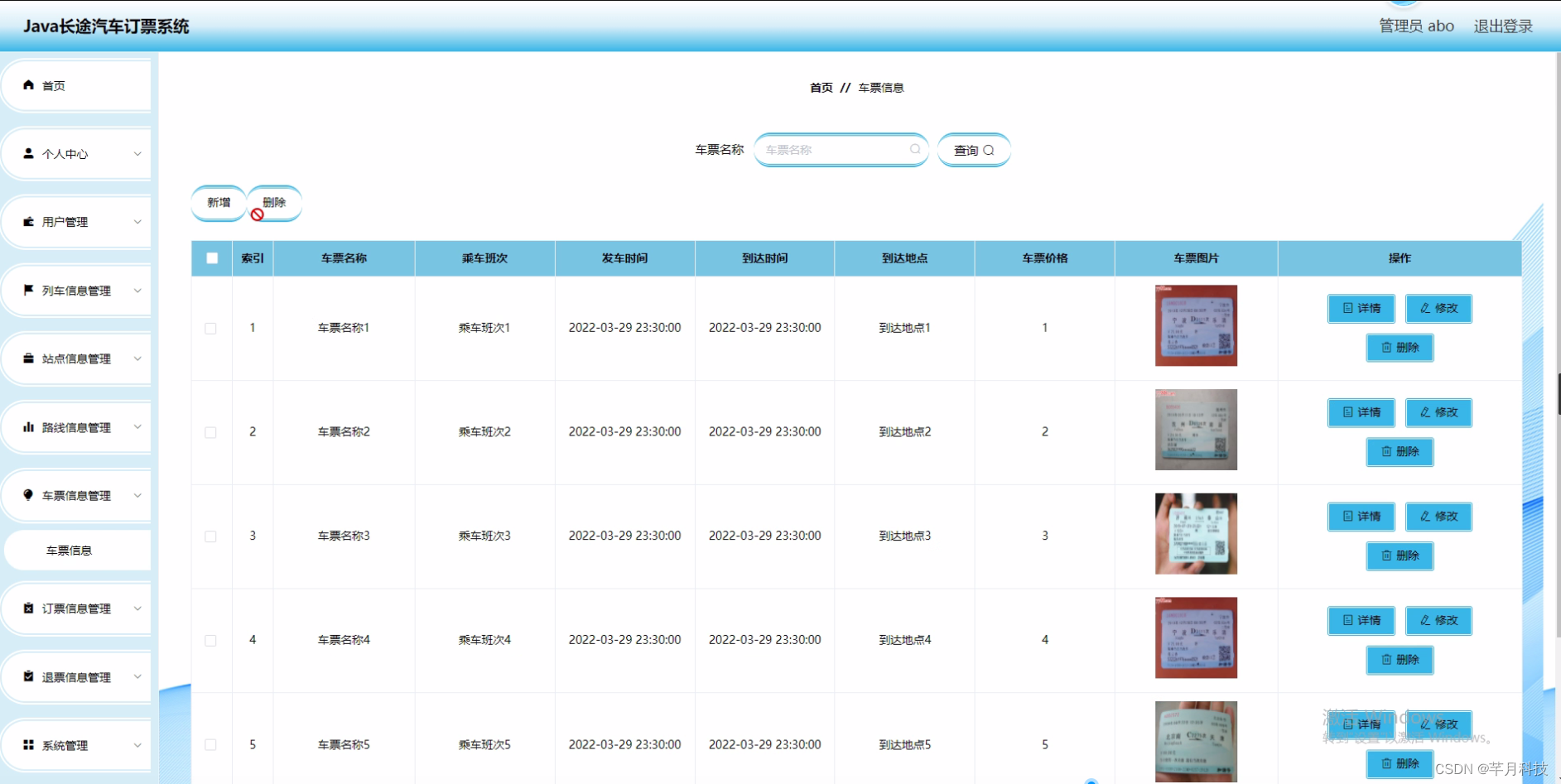The width and height of the screenshot is (1561, 784).
Task: Expand the 订票信息管理 section
Action: pos(79,608)
